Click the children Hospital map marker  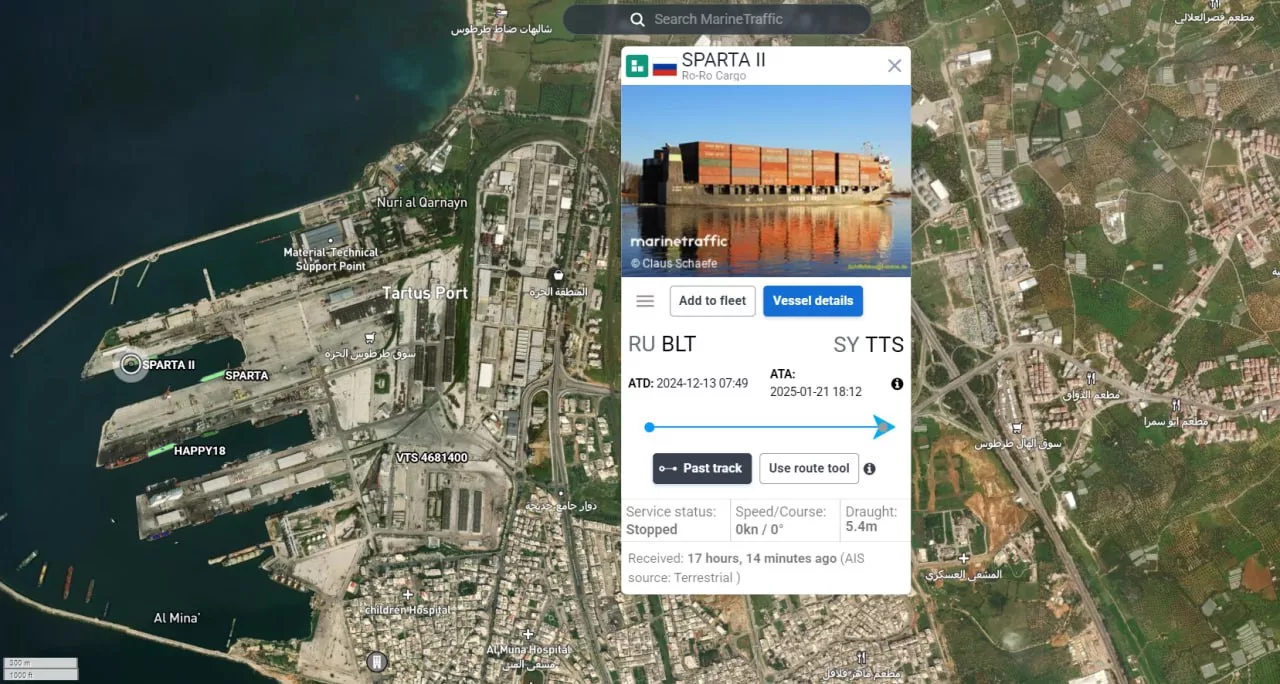pyautogui.click(x=408, y=594)
